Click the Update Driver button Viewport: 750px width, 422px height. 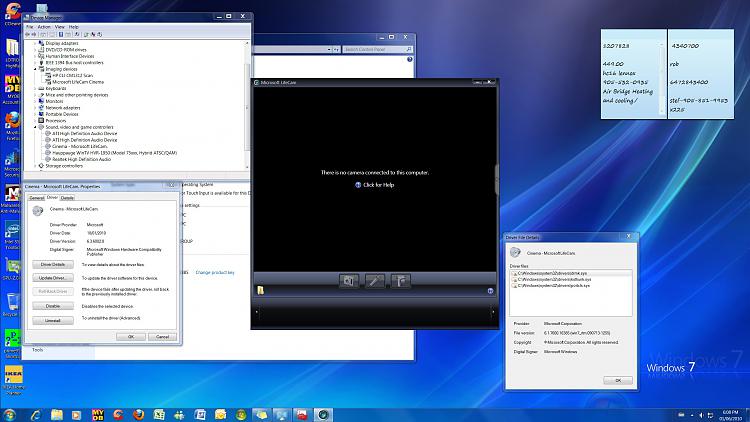tap(53, 278)
